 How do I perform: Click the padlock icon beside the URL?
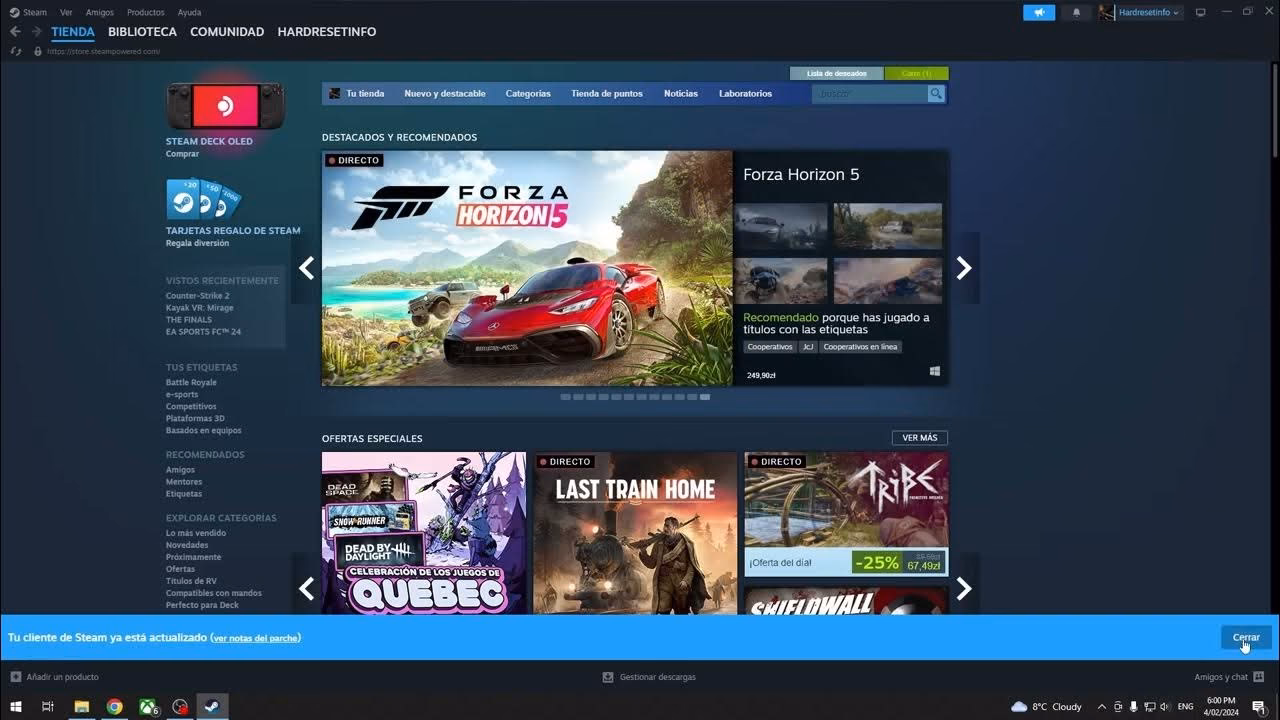click(38, 51)
